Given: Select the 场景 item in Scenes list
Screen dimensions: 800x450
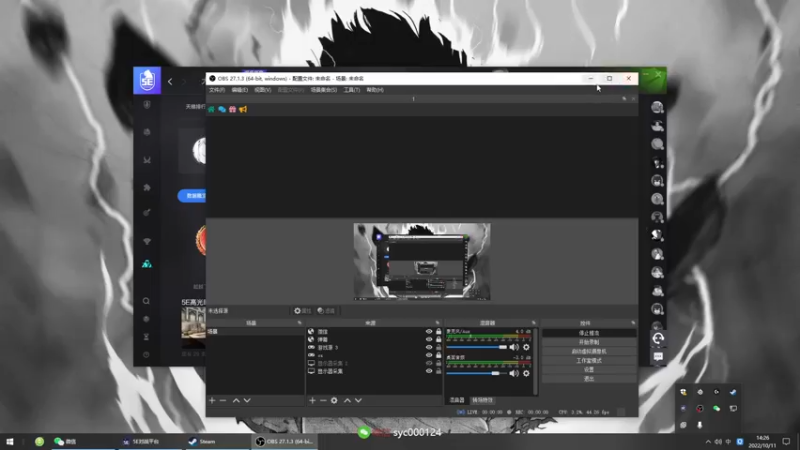Looking at the screenshot, I should coord(255,332).
